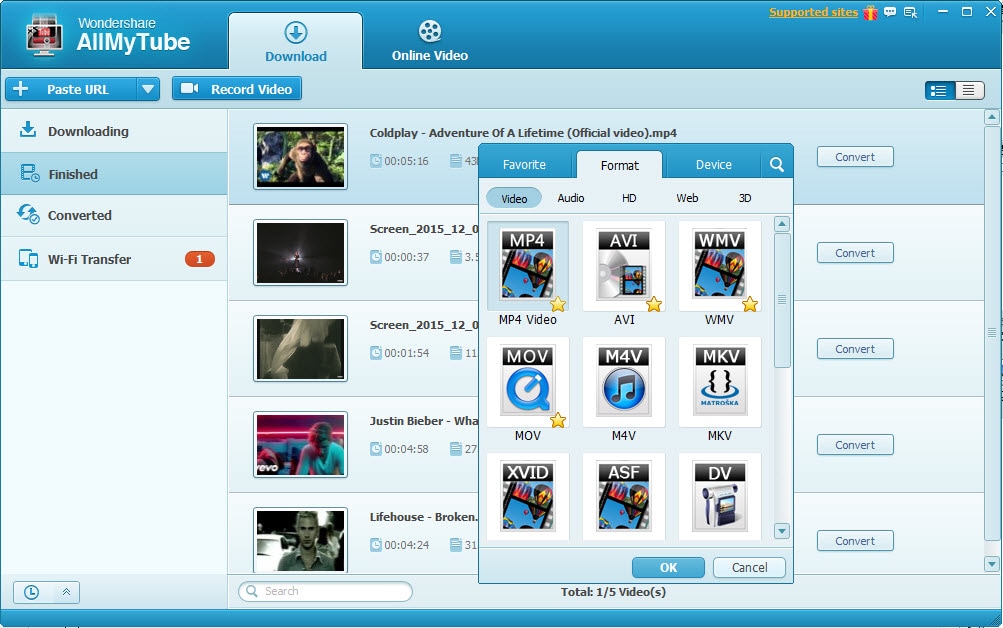Toggle favorite star on MOV
The image size is (1003, 628).
point(558,420)
